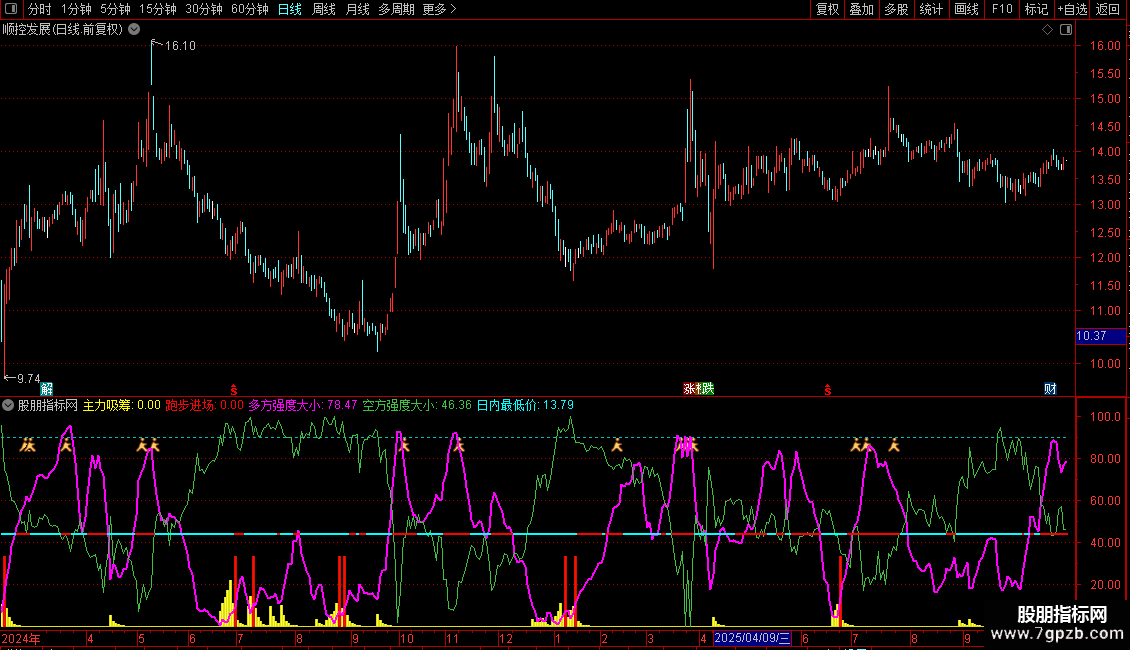1130x650 pixels.
Task: Open the 更多 periods expander
Action: pyautogui.click(x=439, y=9)
